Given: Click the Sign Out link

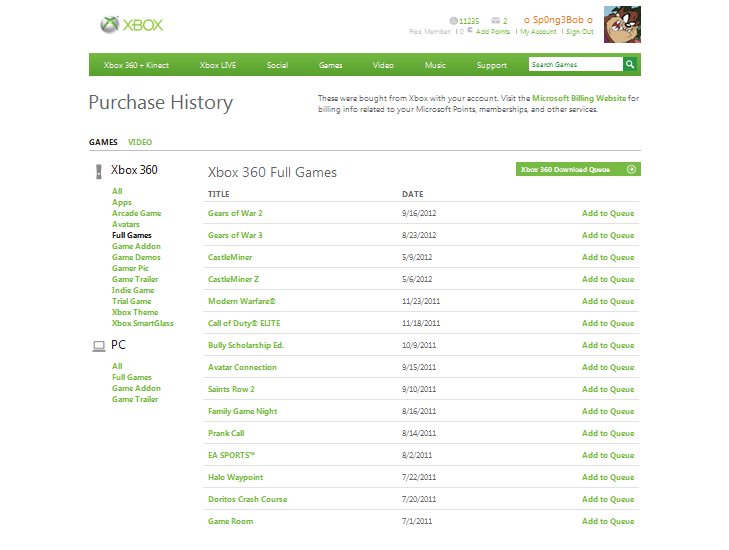Looking at the screenshot, I should pos(579,32).
